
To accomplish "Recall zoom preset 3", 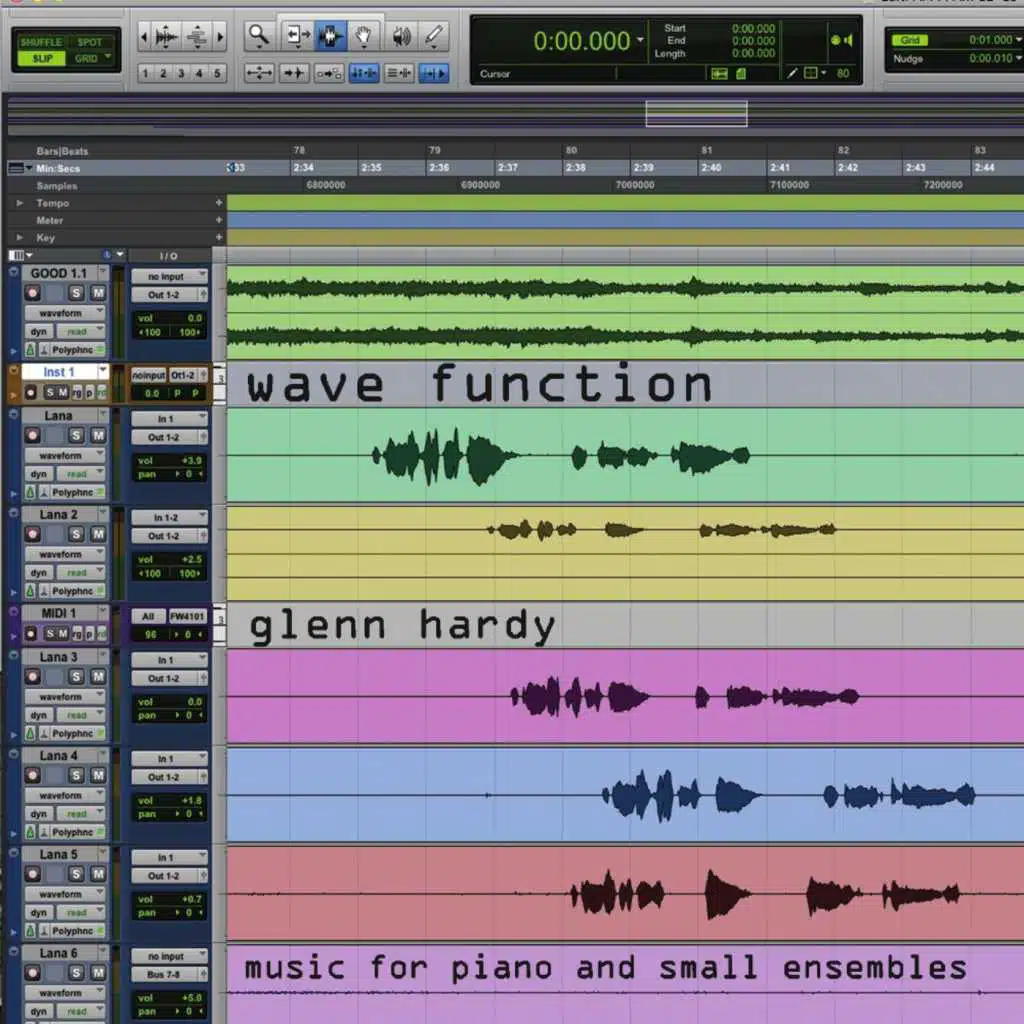I will pyautogui.click(x=180, y=73).
